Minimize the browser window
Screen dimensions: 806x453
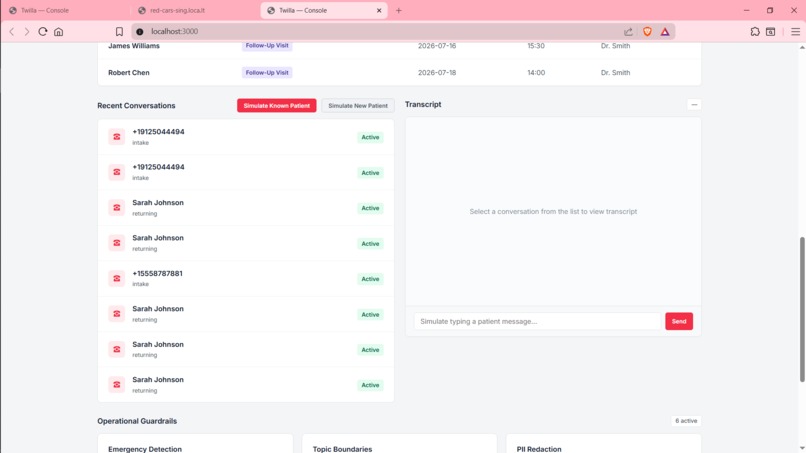pos(746,10)
